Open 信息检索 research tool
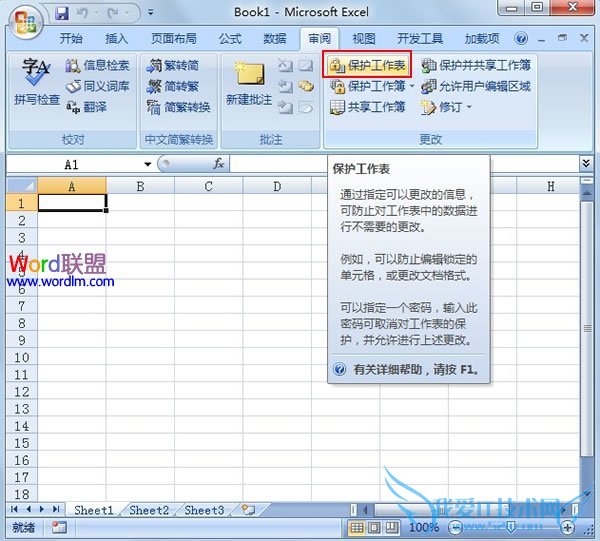Image resolution: width=600 pixels, height=541 pixels. pos(97,65)
